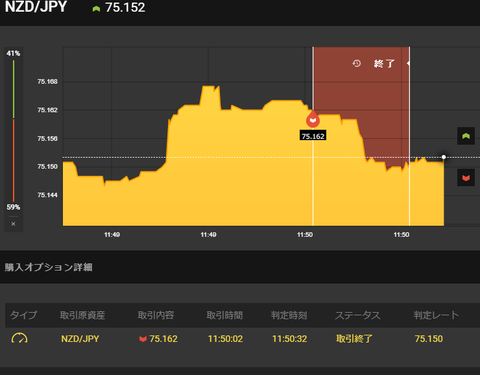Click the small arrow at red zone's right edge
Image resolution: width=480 pixels, height=375 pixels.
[408, 63]
